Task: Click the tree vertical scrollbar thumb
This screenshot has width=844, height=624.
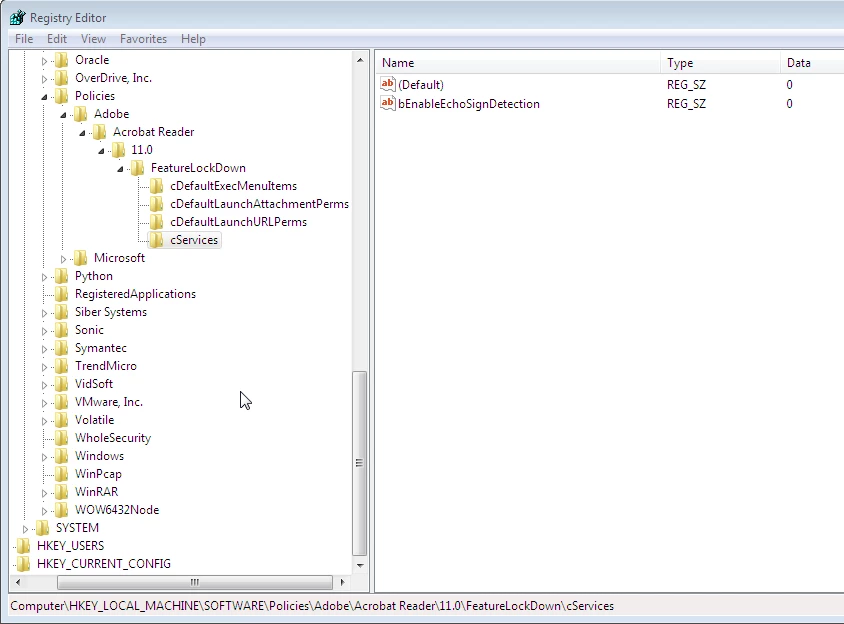Action: point(360,463)
